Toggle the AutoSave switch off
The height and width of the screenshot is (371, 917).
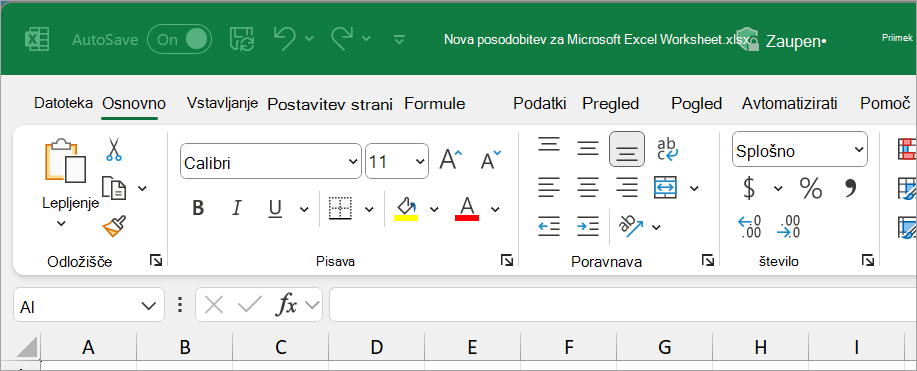pyautogui.click(x=179, y=39)
